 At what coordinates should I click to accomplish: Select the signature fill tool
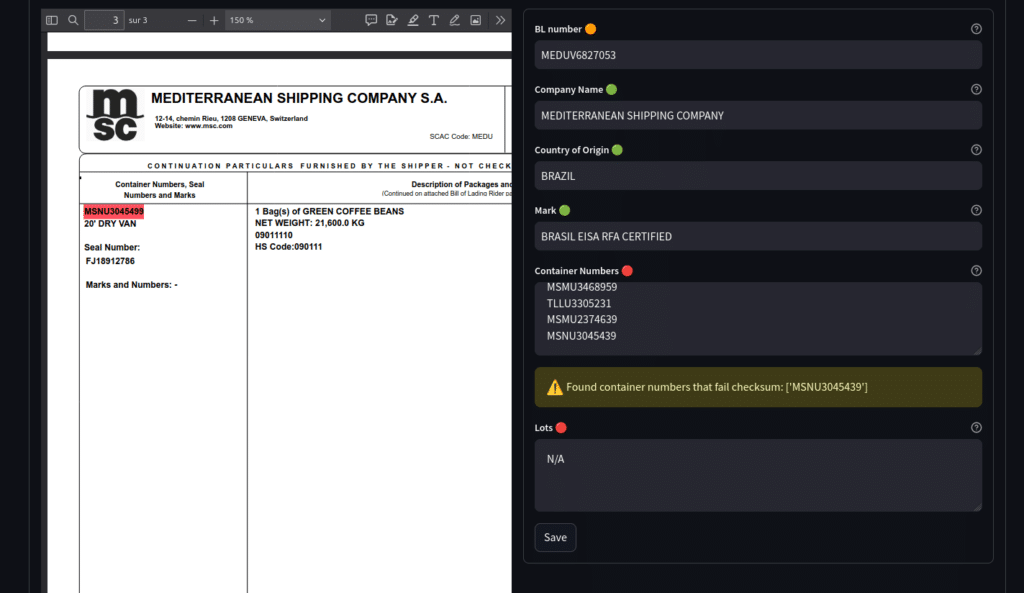point(392,19)
